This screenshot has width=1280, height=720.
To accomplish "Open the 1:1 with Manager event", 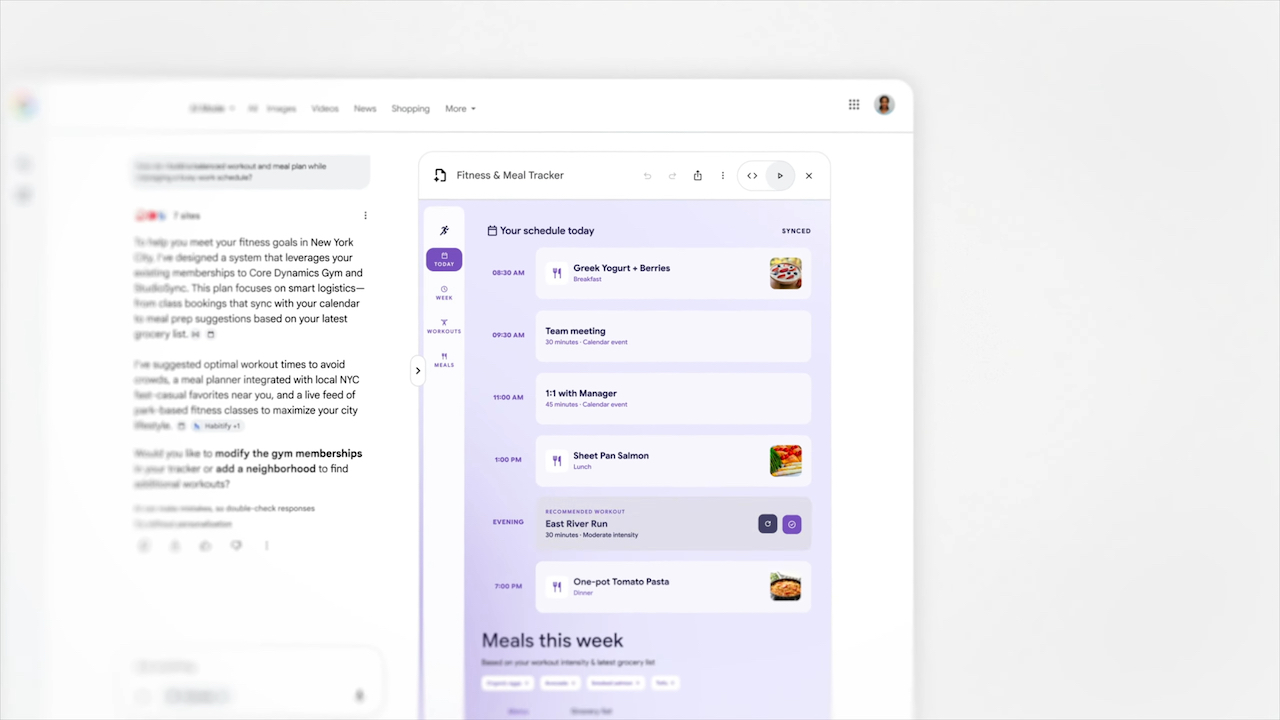I will click(673, 398).
